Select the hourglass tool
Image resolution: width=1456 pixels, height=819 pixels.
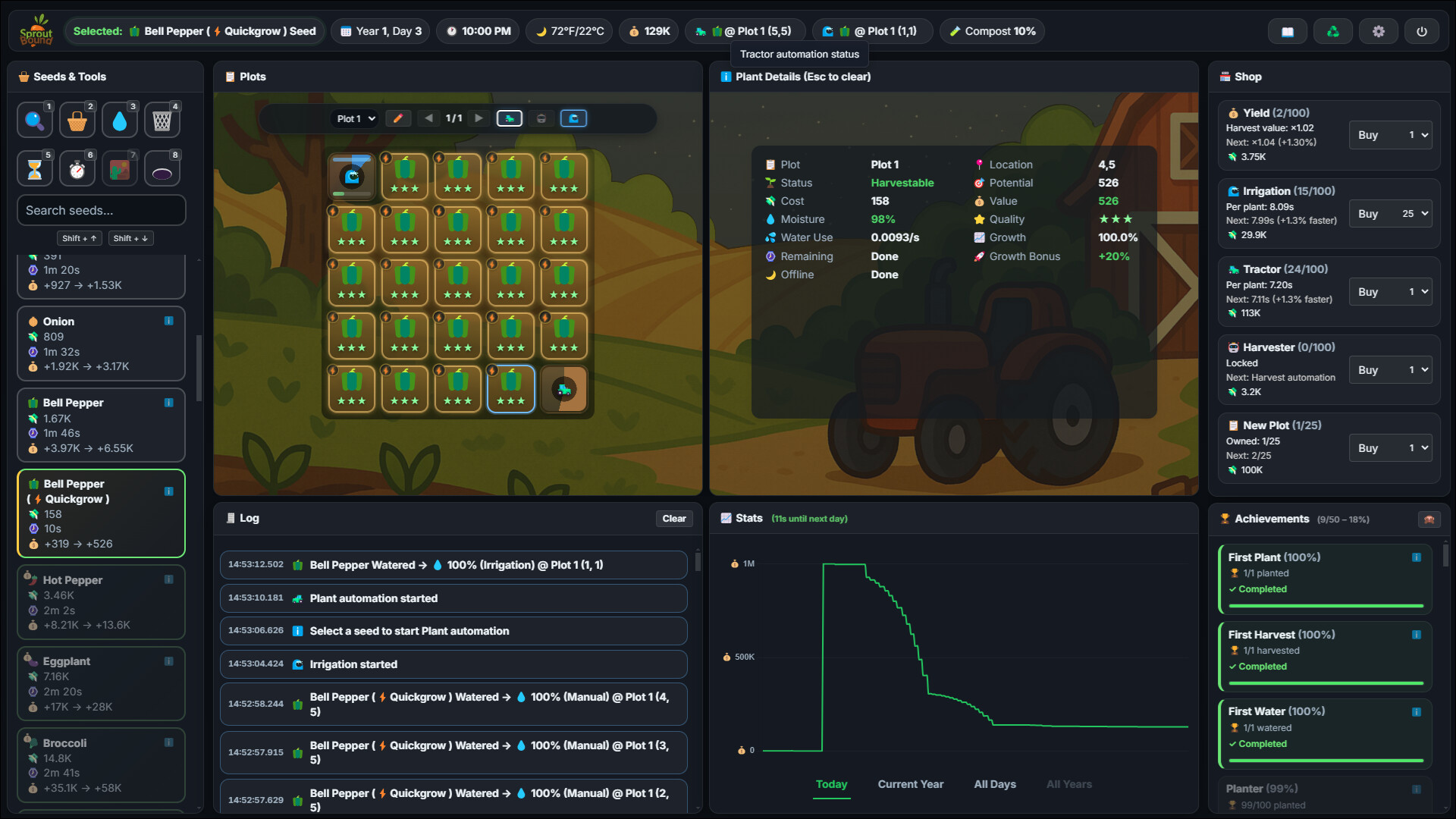(x=34, y=169)
